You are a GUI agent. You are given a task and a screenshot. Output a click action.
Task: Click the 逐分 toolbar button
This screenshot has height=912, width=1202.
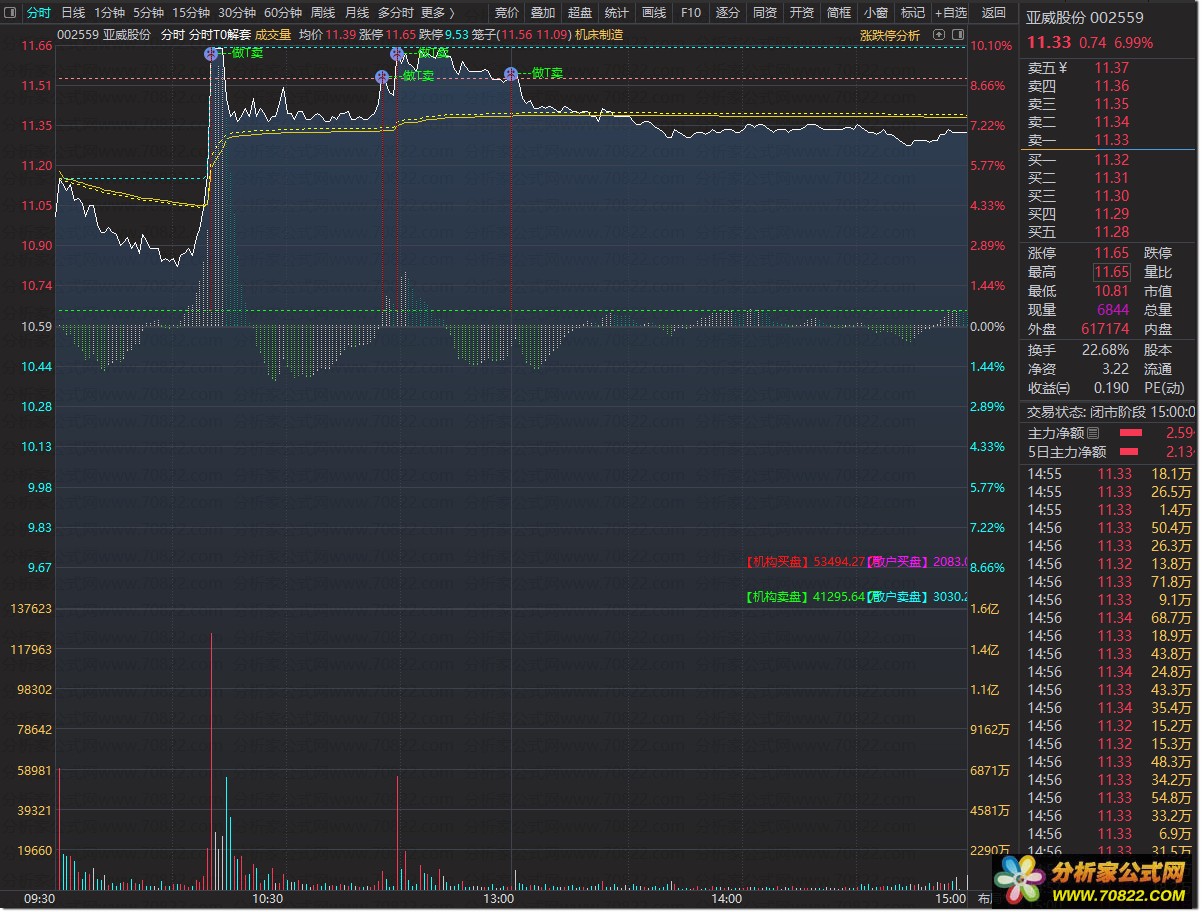pos(728,13)
